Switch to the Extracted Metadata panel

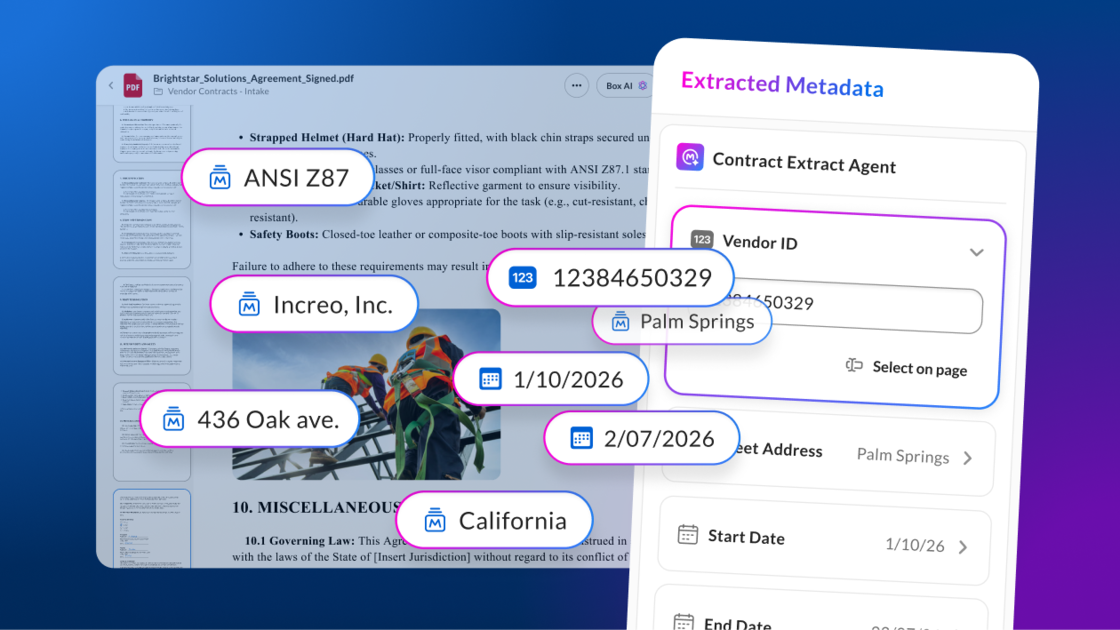(x=781, y=82)
